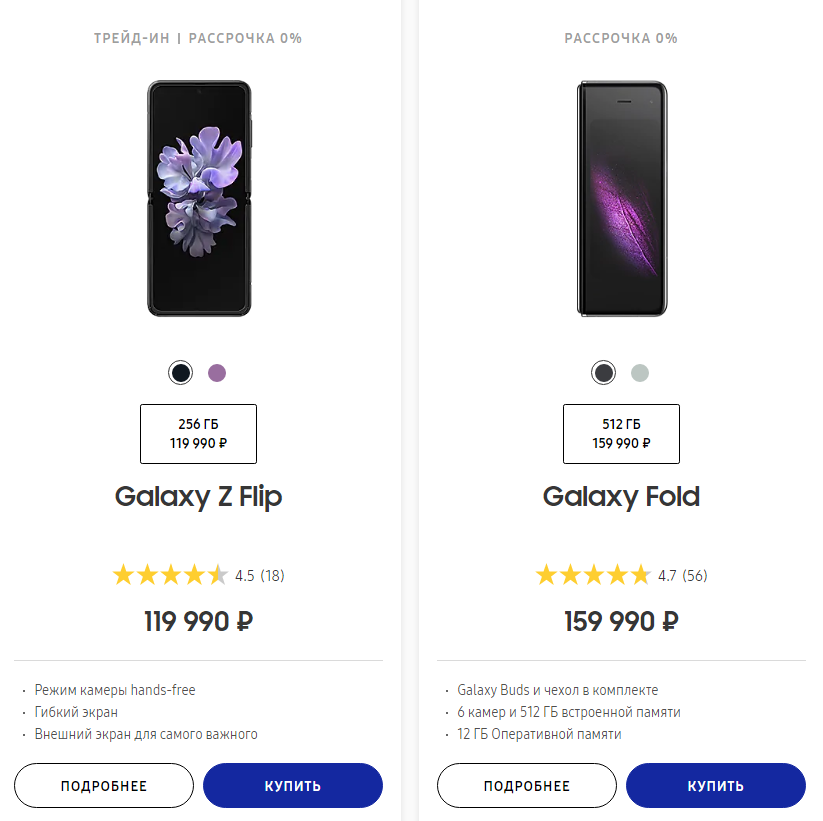The image size is (823, 821).
Task: Open the Galaxy Z Flip product name
Action: (x=198, y=496)
